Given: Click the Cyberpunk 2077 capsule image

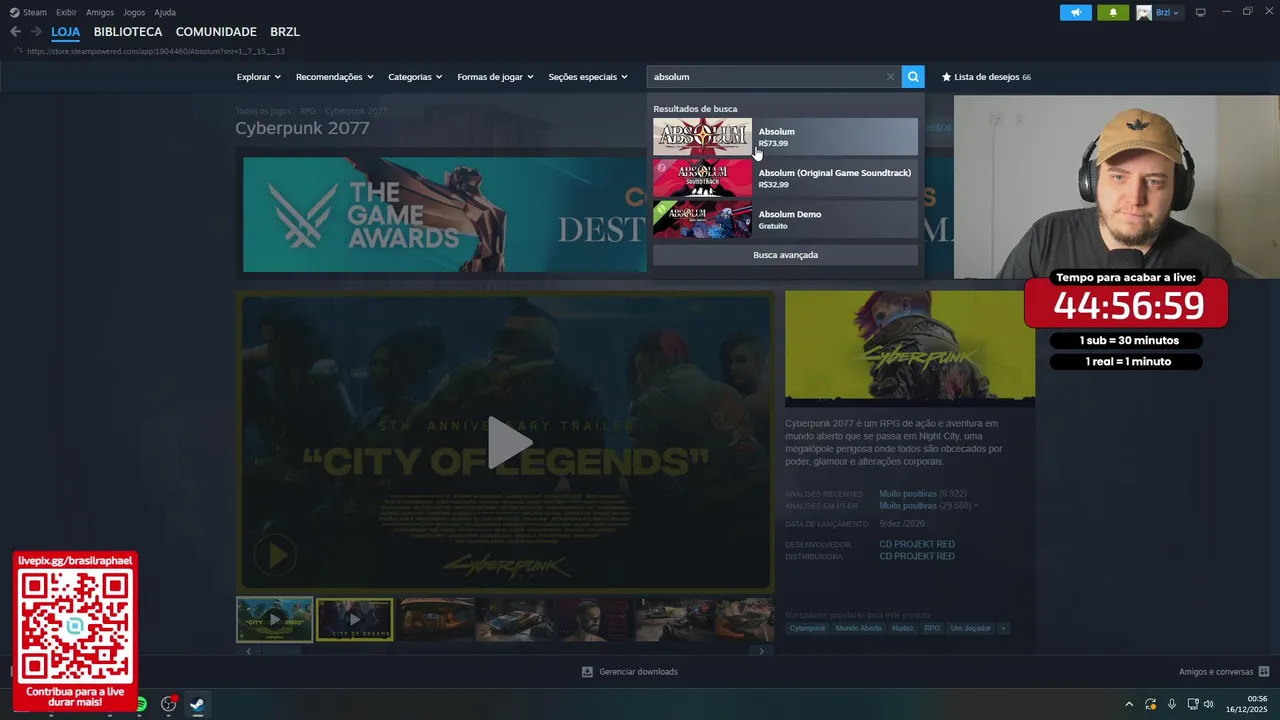Looking at the screenshot, I should point(910,348).
